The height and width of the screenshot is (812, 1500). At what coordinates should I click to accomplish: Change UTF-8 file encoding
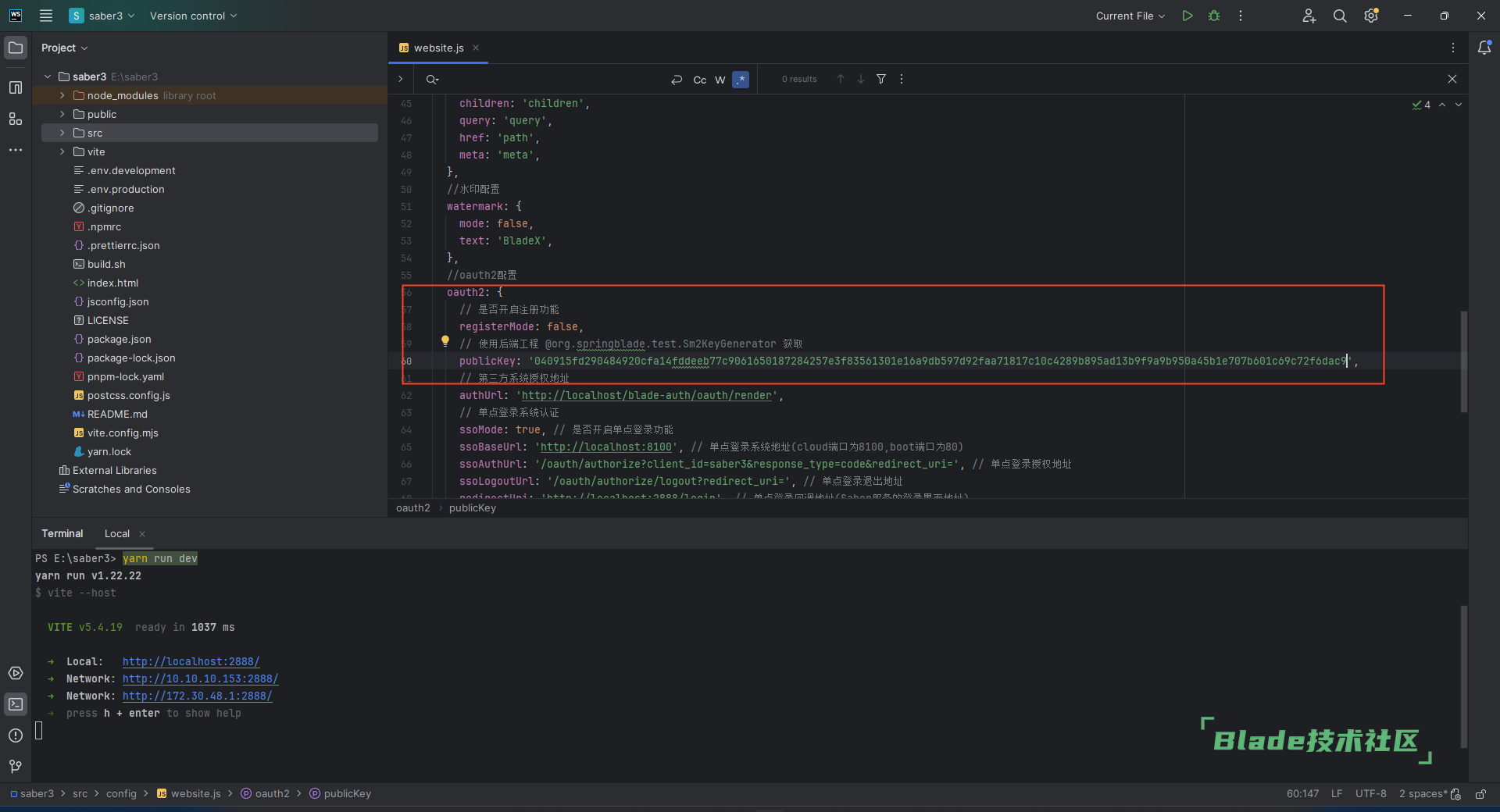coord(1371,794)
